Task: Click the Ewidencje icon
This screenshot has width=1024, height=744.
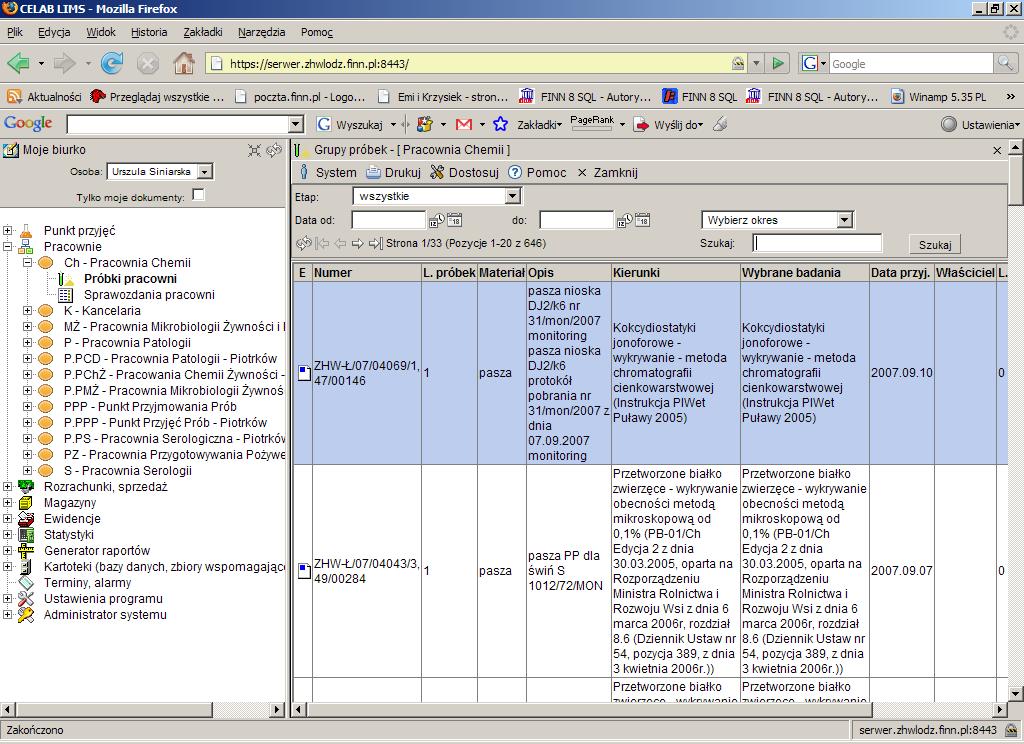Action: (25, 519)
